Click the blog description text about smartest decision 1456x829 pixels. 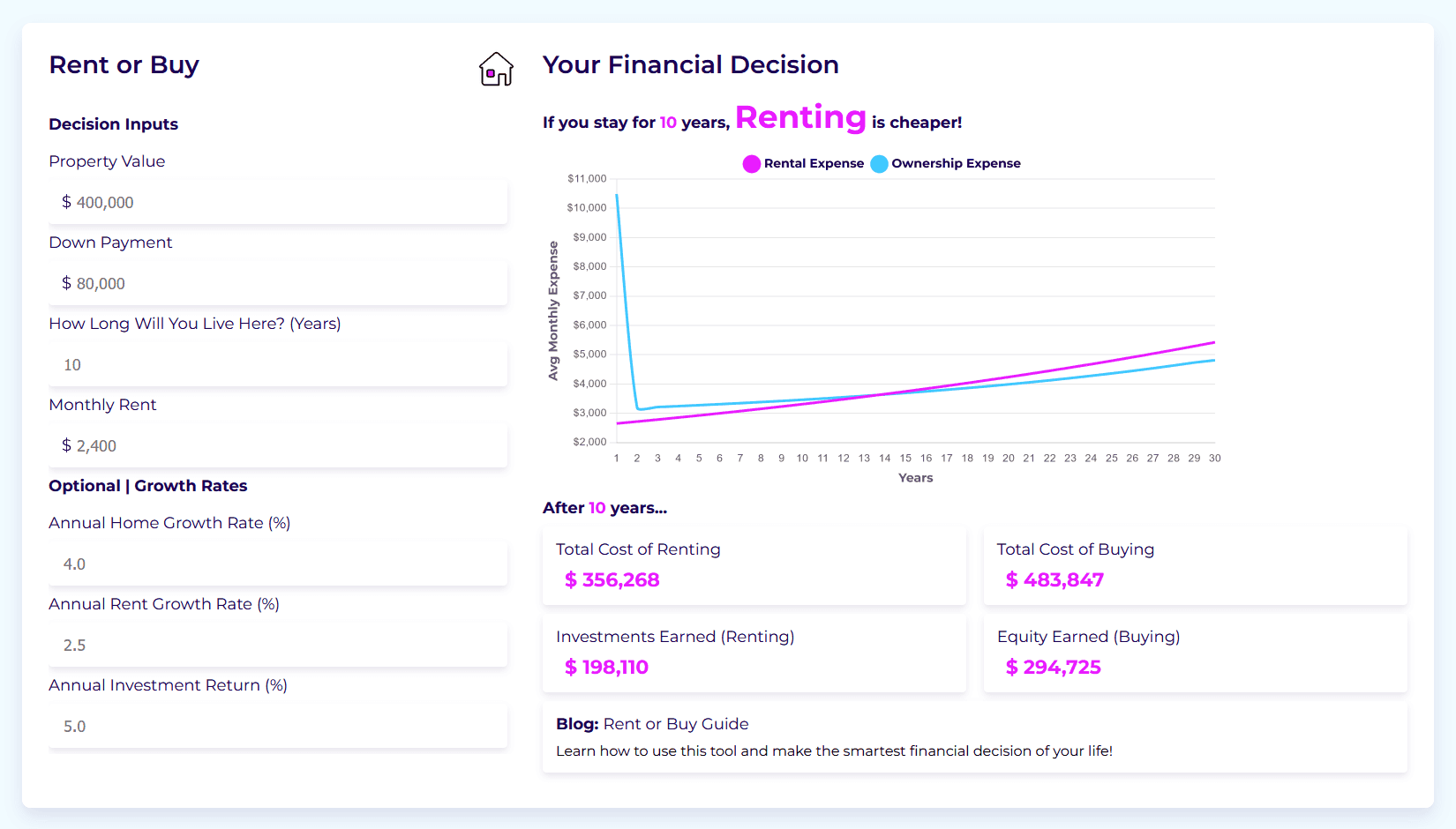(x=834, y=751)
